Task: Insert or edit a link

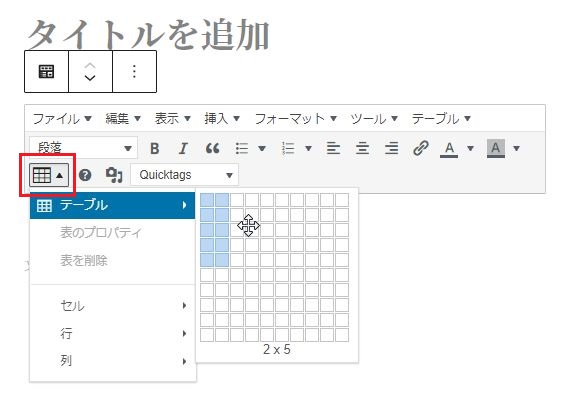Action: point(421,149)
